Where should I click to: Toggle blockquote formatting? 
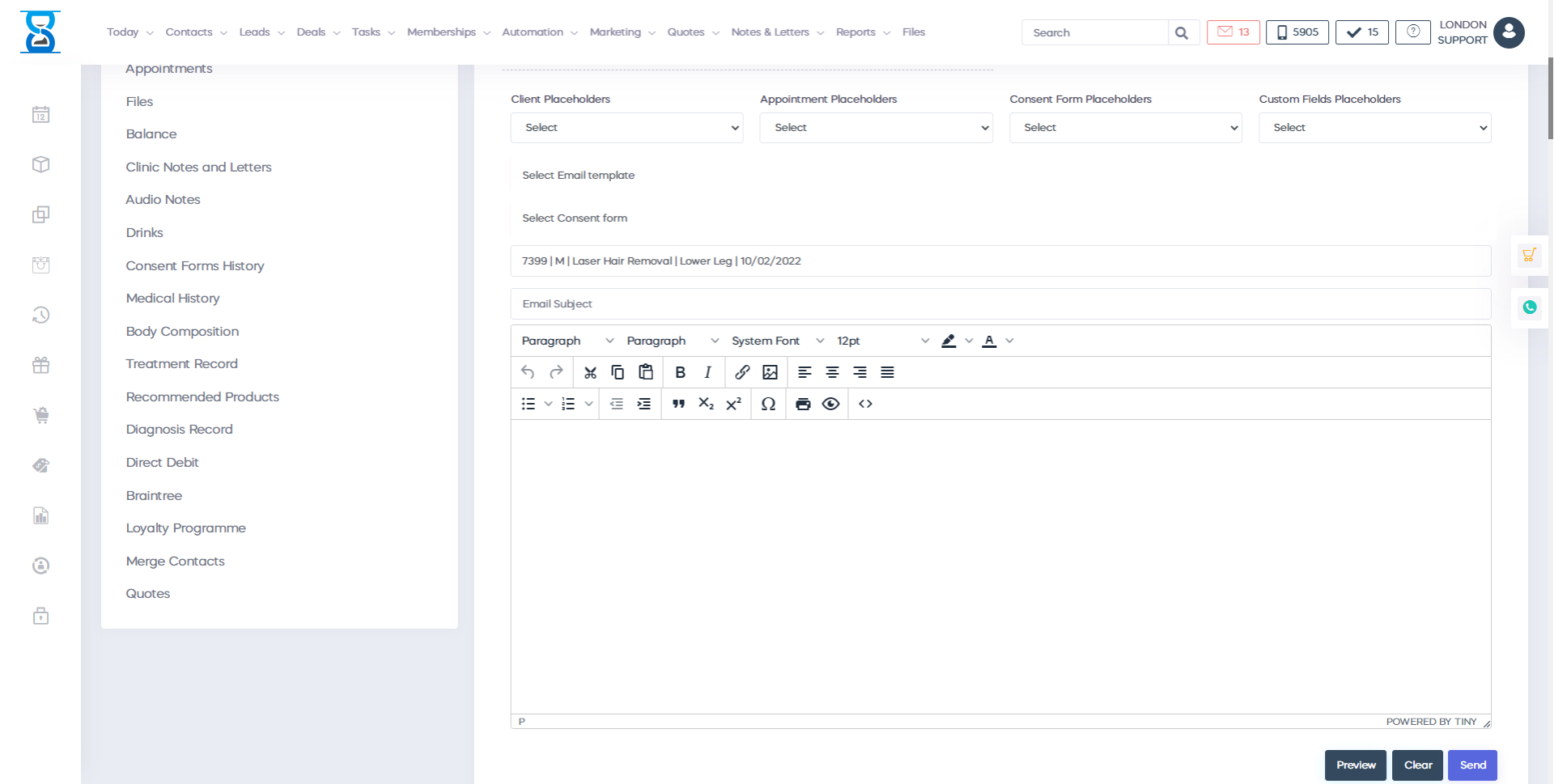click(x=678, y=403)
